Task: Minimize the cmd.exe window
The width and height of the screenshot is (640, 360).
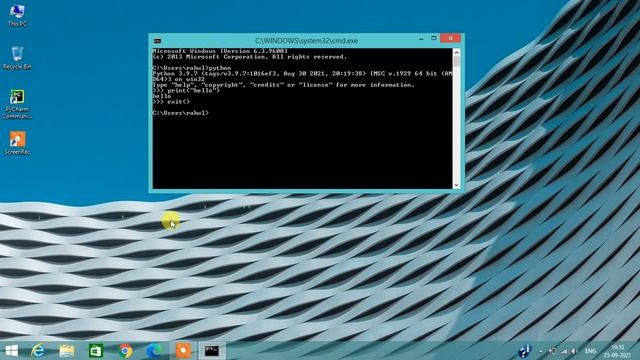Action: point(421,39)
